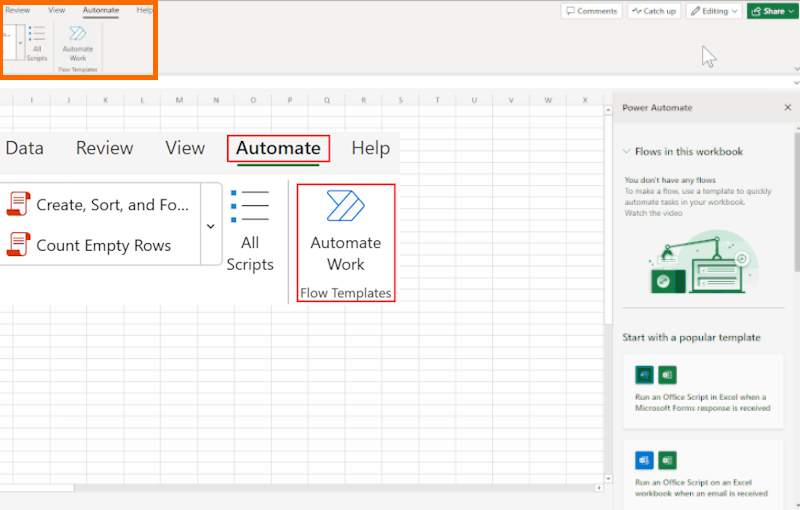Close the Power Automate pane
Image resolution: width=800 pixels, height=510 pixels.
click(x=788, y=108)
